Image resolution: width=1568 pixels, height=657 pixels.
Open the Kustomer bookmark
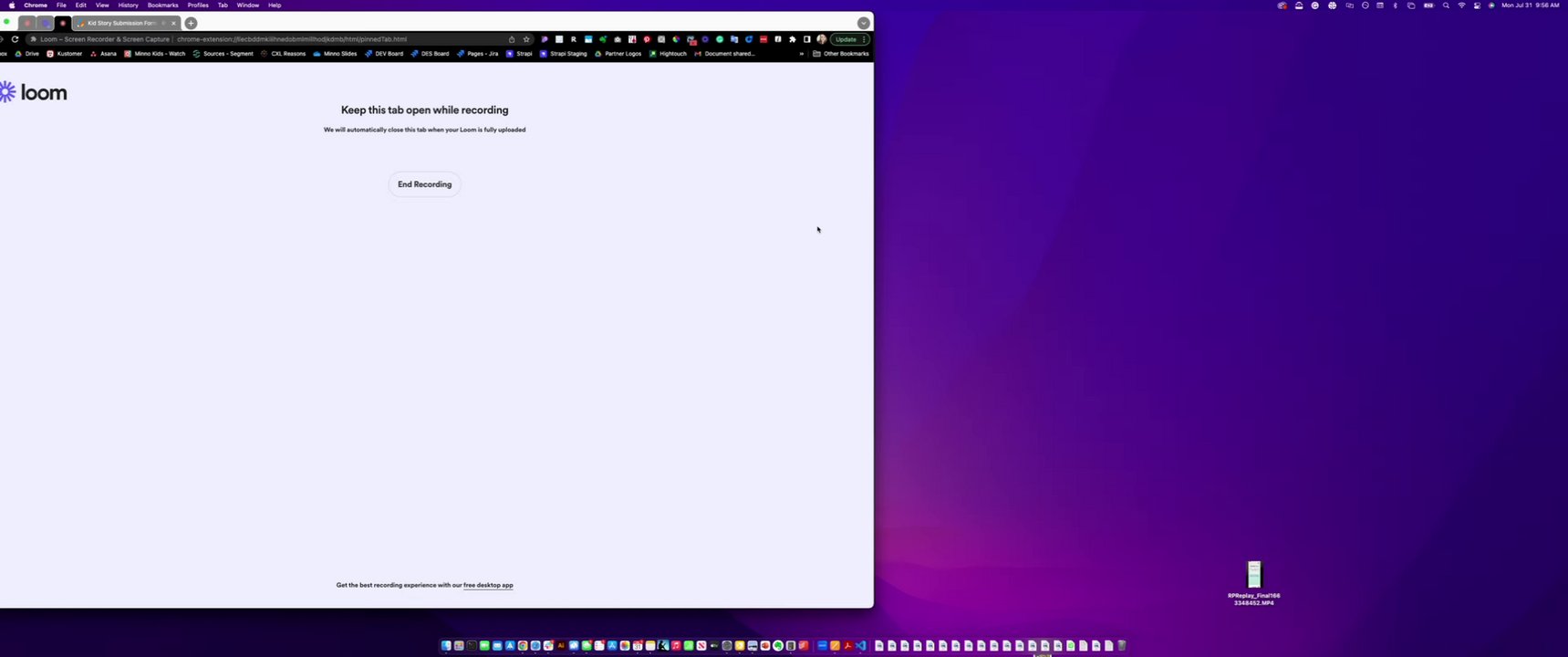65,54
